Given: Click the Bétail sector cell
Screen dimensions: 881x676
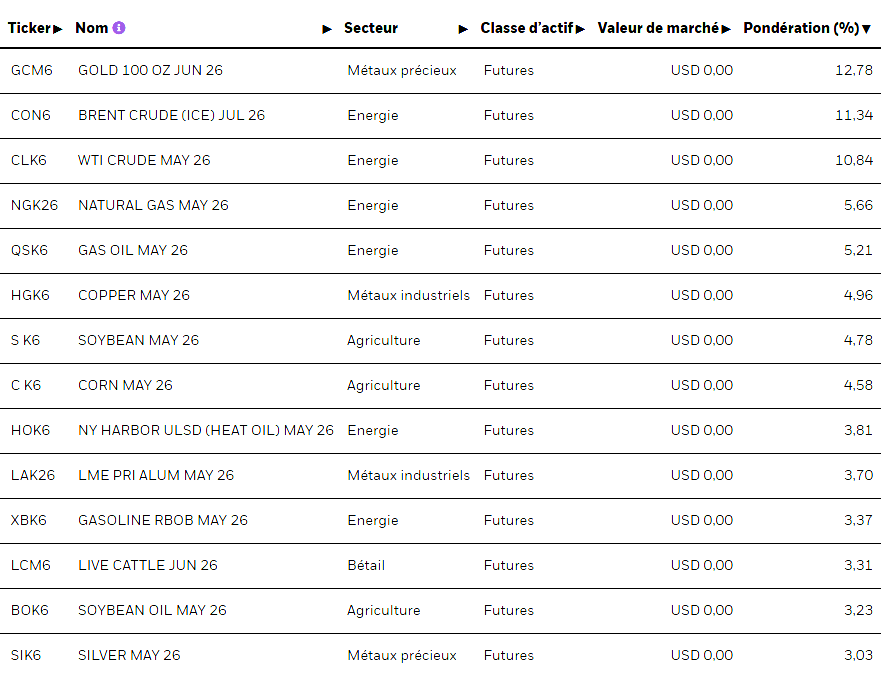Looking at the screenshot, I should tap(366, 565).
